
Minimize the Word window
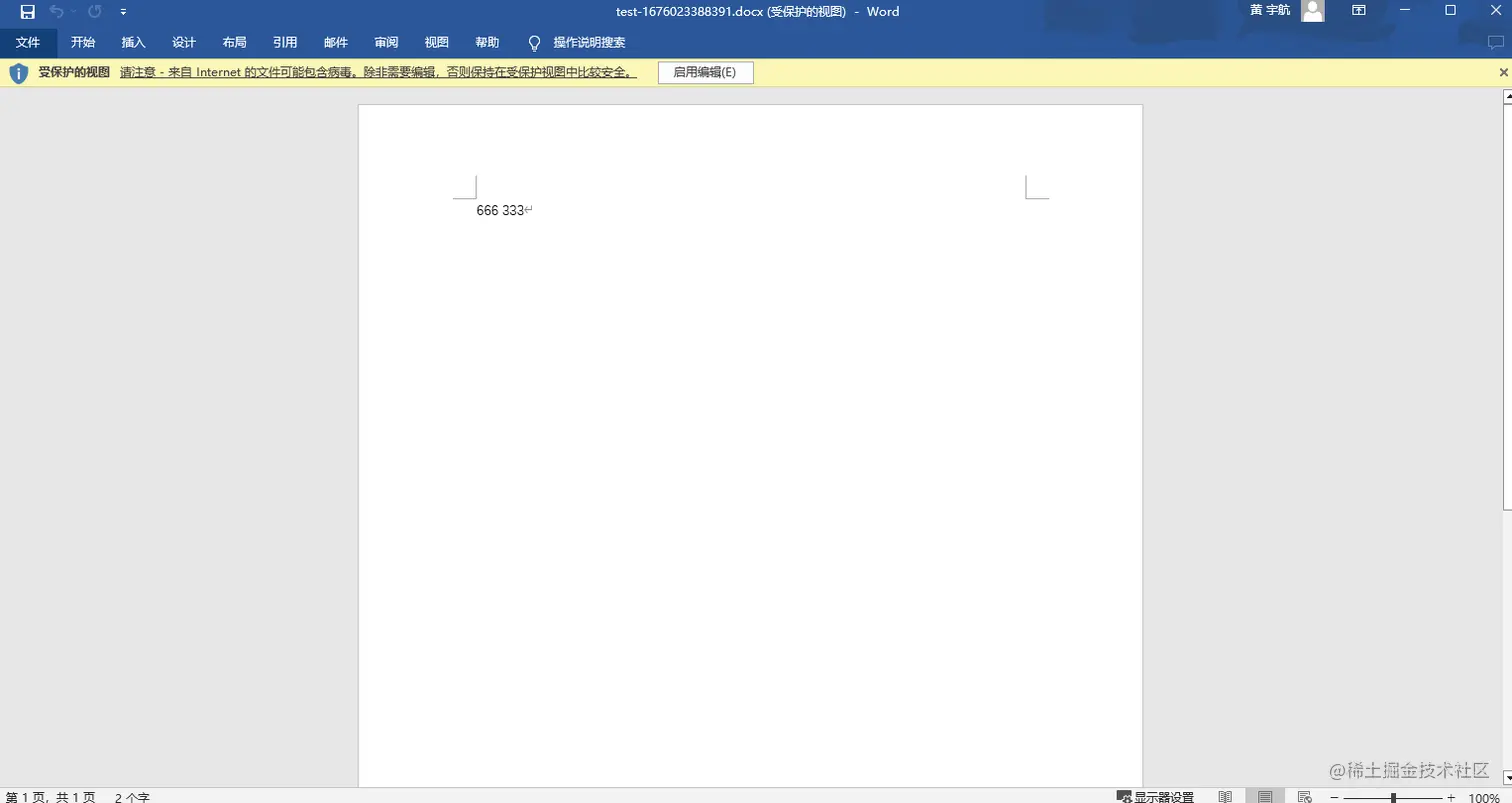pos(1405,11)
